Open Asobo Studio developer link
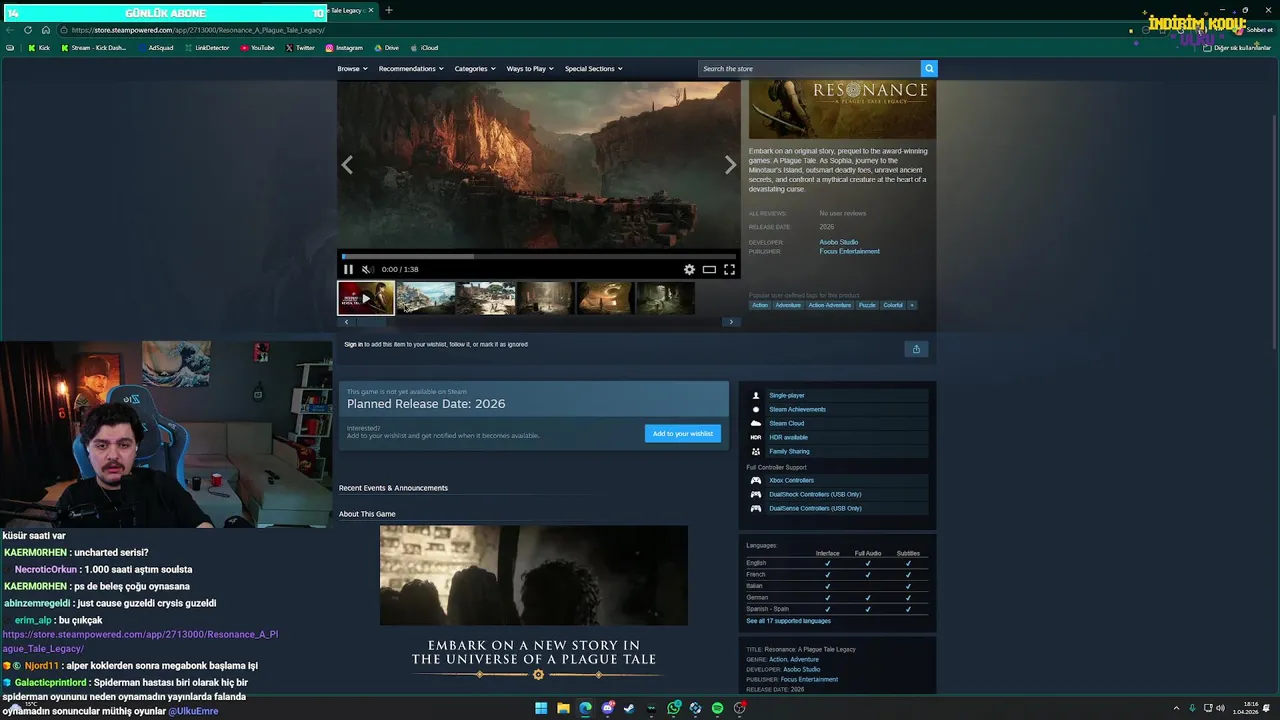The image size is (1280, 720). point(839,242)
